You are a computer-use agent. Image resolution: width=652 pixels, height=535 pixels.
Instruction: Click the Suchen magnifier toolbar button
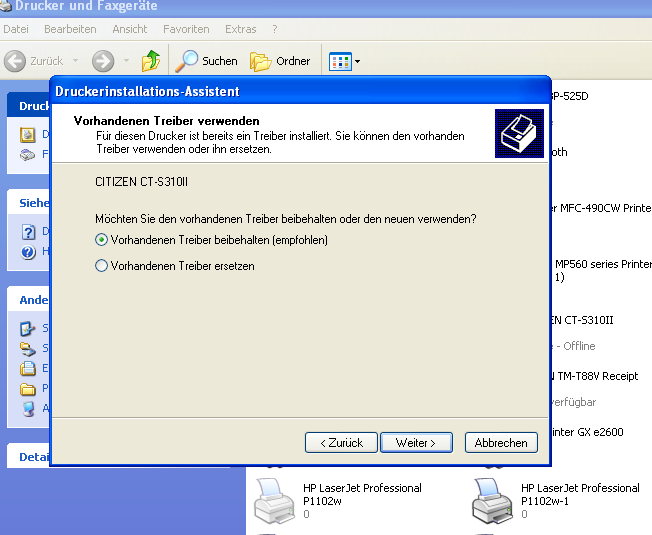click(206, 61)
